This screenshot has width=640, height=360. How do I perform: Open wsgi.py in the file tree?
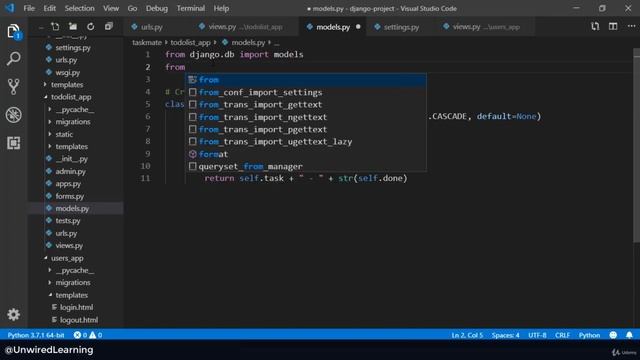click(x=68, y=72)
